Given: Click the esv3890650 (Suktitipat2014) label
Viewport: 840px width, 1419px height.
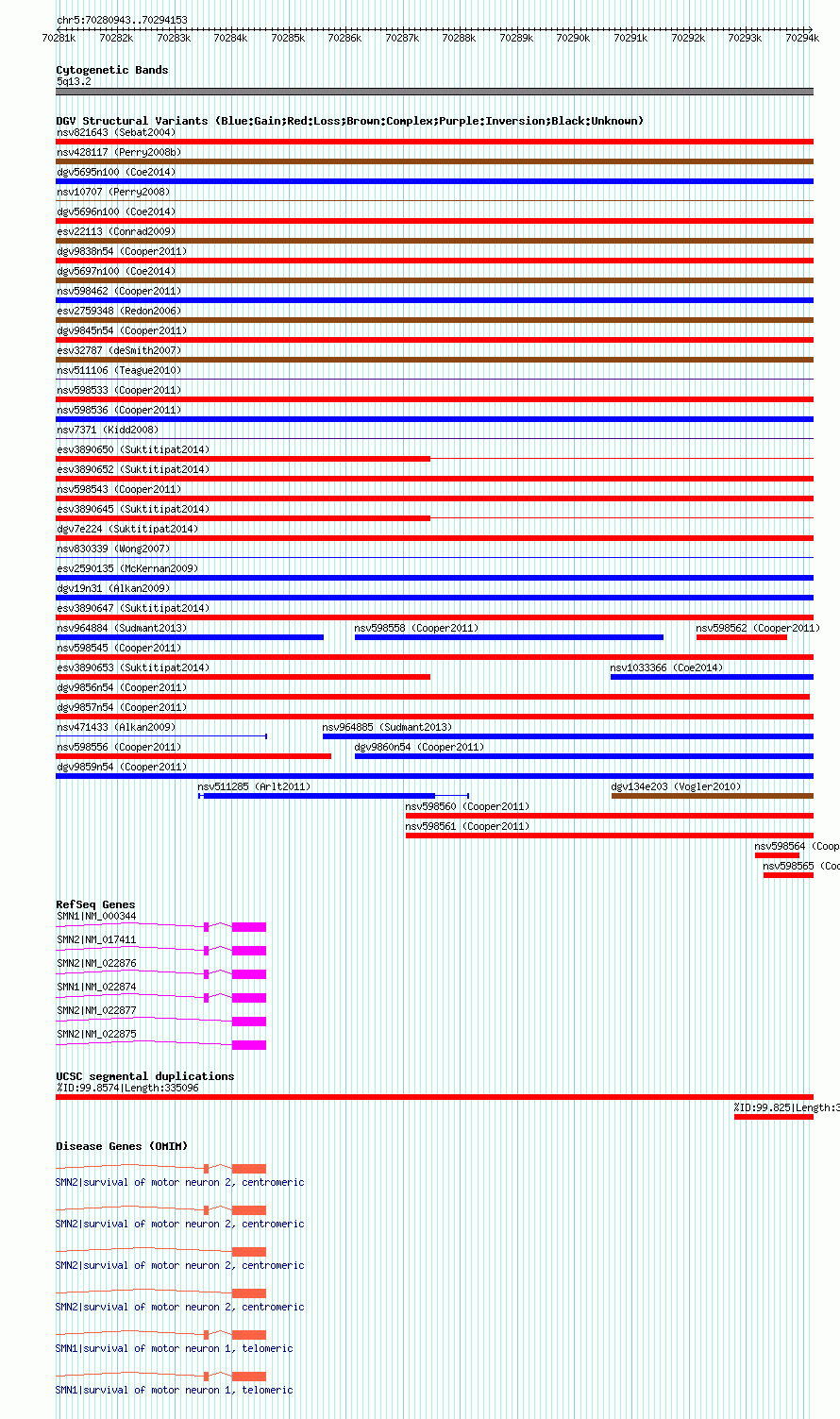Looking at the screenshot, I should [133, 450].
